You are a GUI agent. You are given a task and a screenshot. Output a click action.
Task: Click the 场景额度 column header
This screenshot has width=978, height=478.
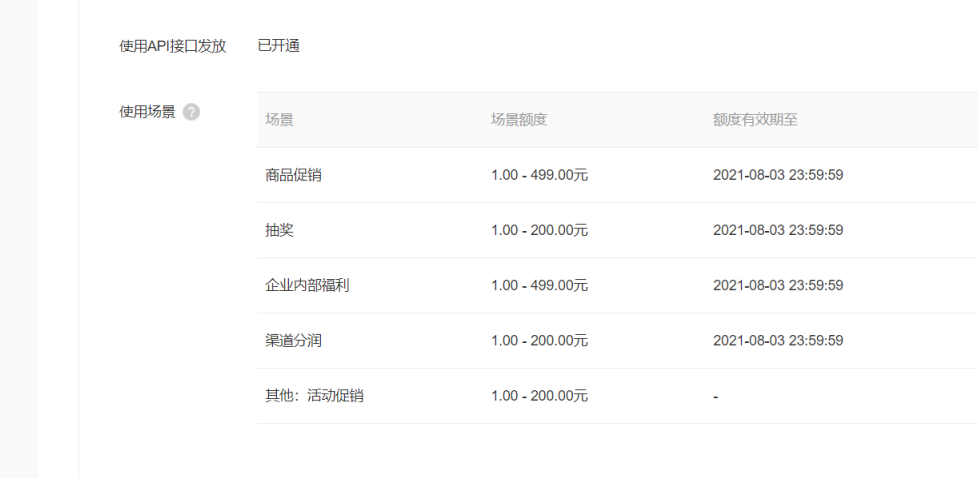[x=519, y=120]
